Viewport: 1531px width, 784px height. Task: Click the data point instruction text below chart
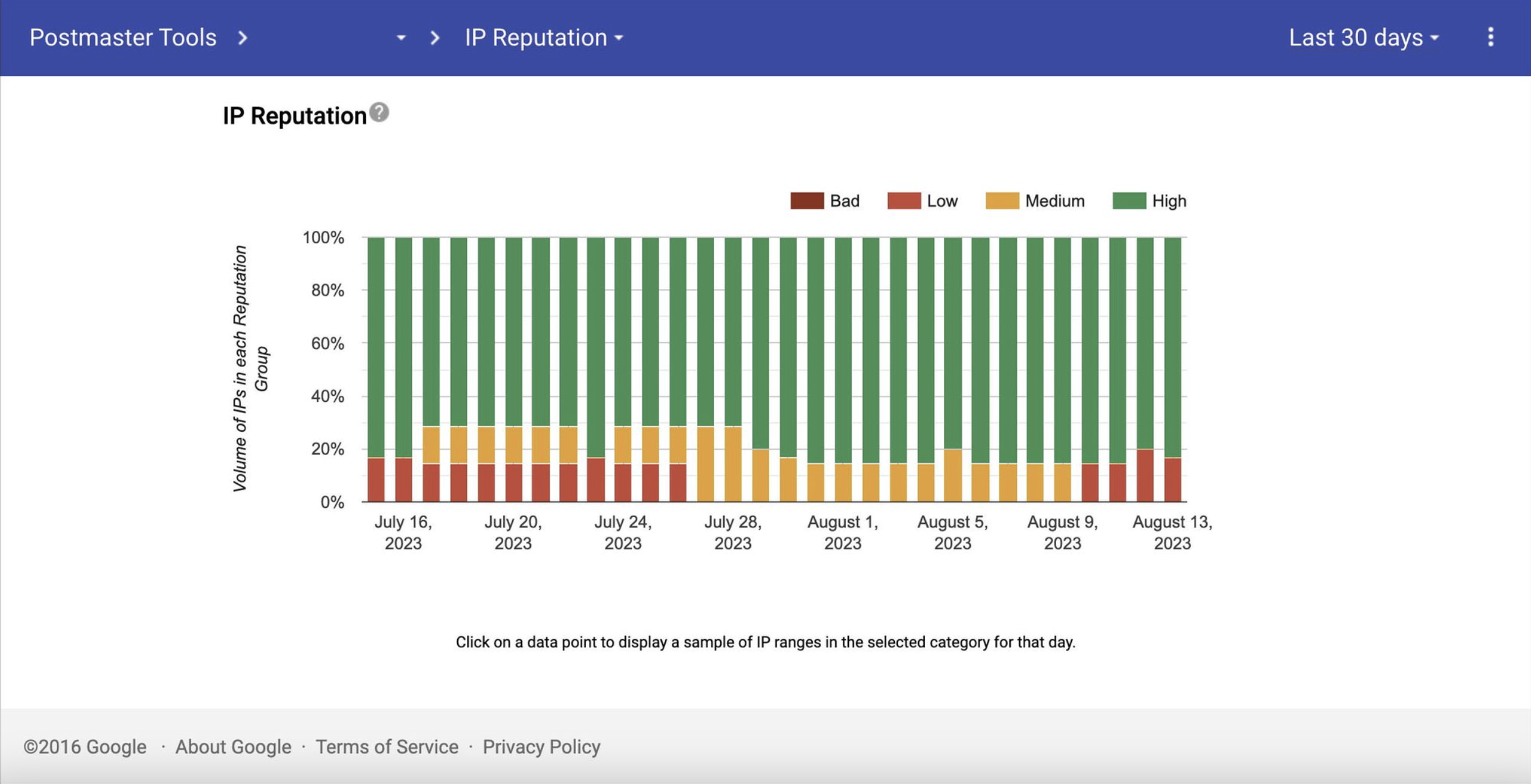(765, 642)
